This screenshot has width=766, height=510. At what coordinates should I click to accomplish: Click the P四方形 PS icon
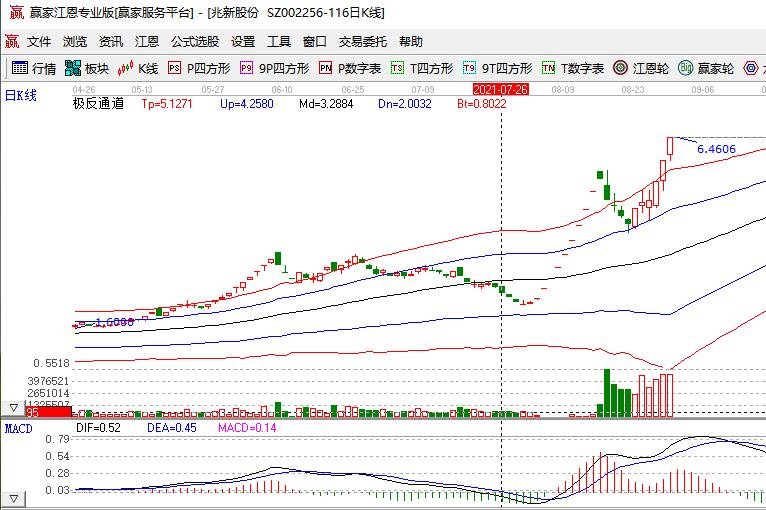(x=174, y=68)
